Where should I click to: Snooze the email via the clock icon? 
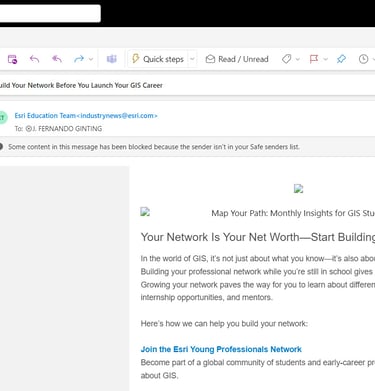[x=363, y=59]
